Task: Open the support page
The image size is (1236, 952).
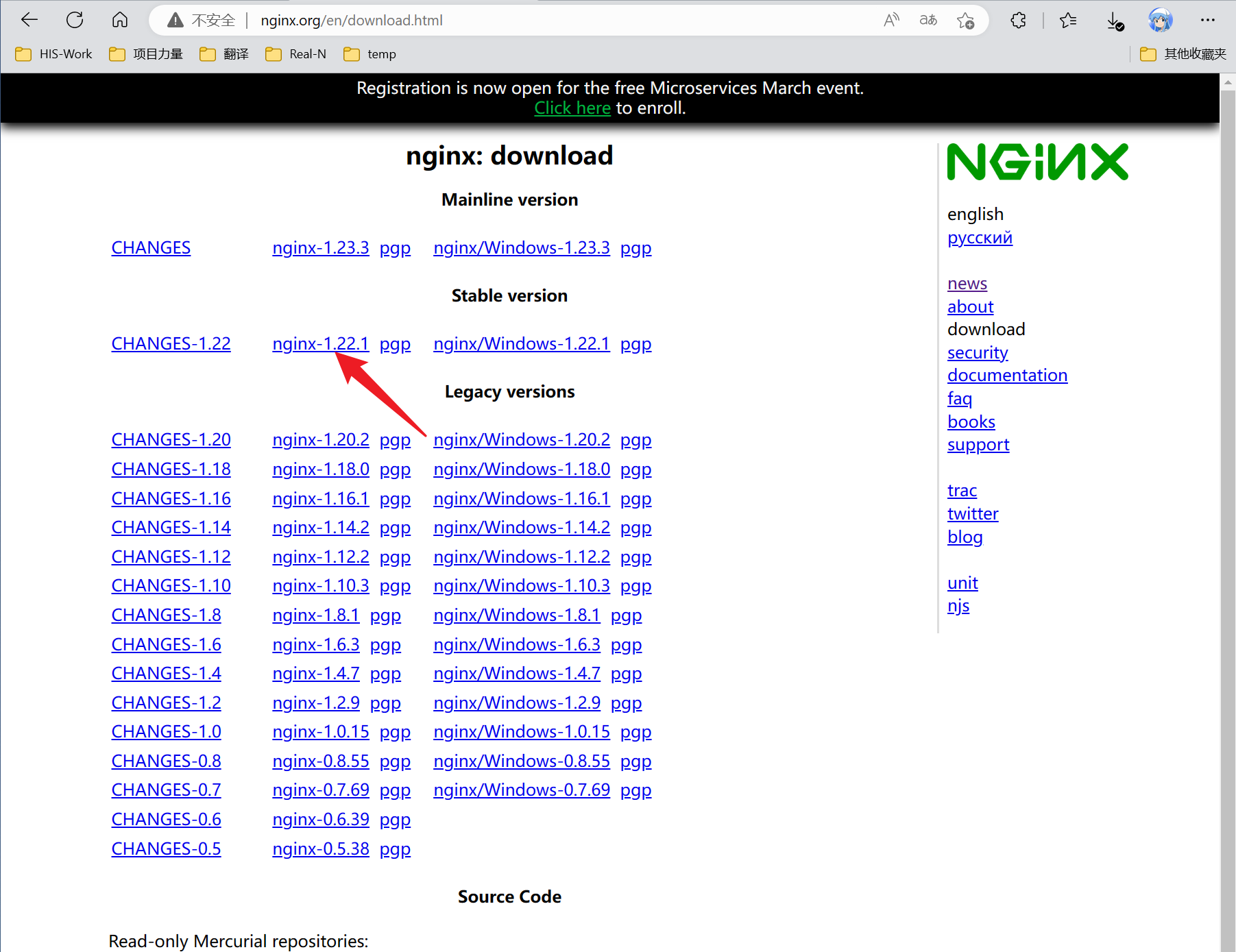Action: pyautogui.click(x=978, y=446)
